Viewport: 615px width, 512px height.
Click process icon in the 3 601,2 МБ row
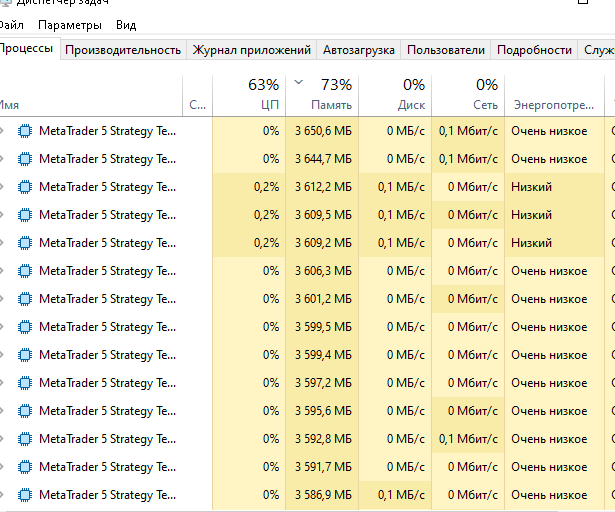point(25,299)
